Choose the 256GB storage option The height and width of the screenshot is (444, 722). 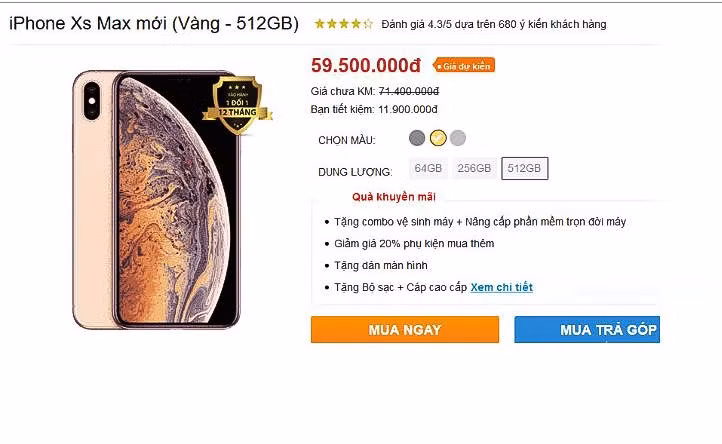click(x=474, y=169)
